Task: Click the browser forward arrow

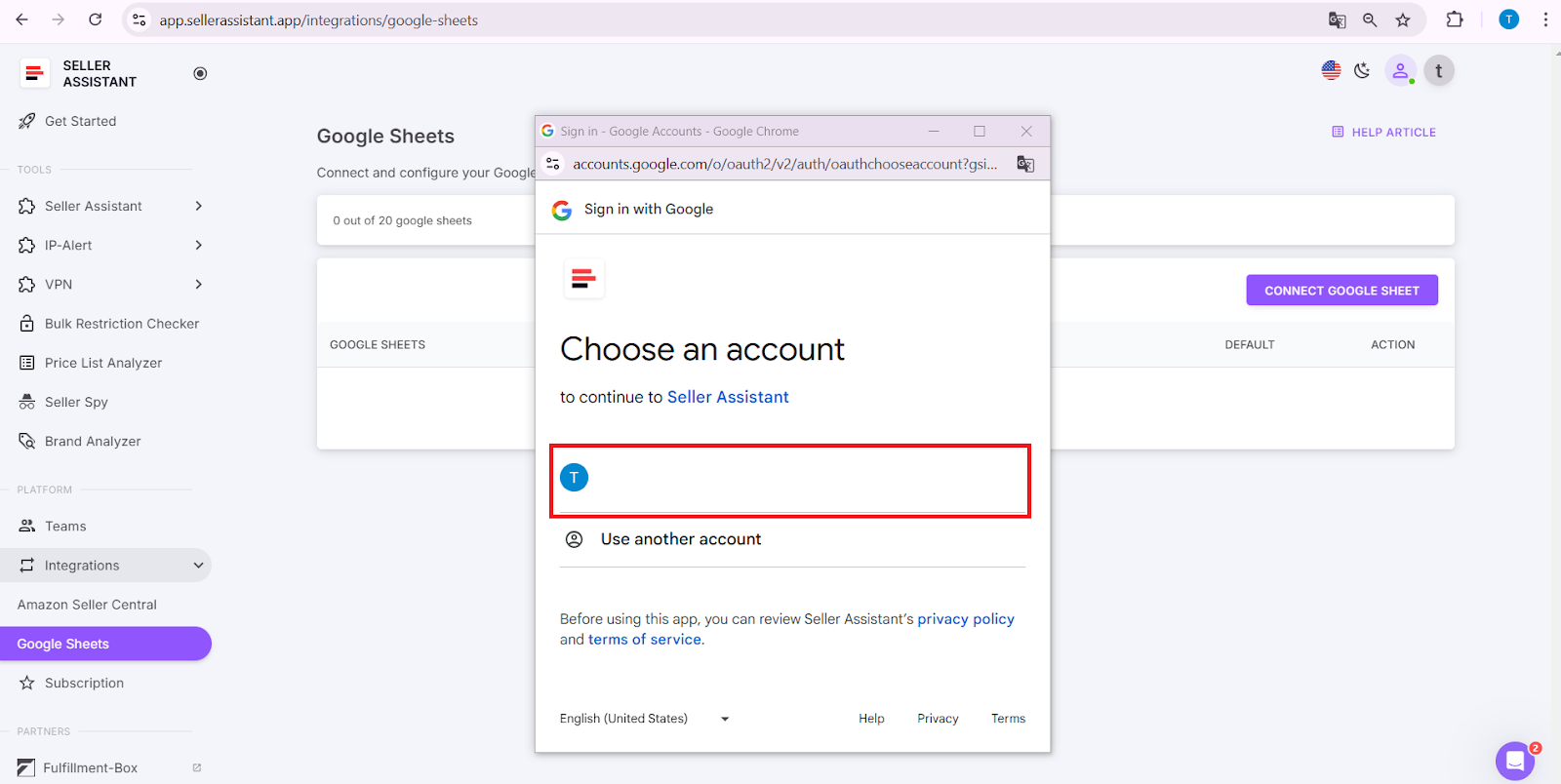Action: click(59, 20)
